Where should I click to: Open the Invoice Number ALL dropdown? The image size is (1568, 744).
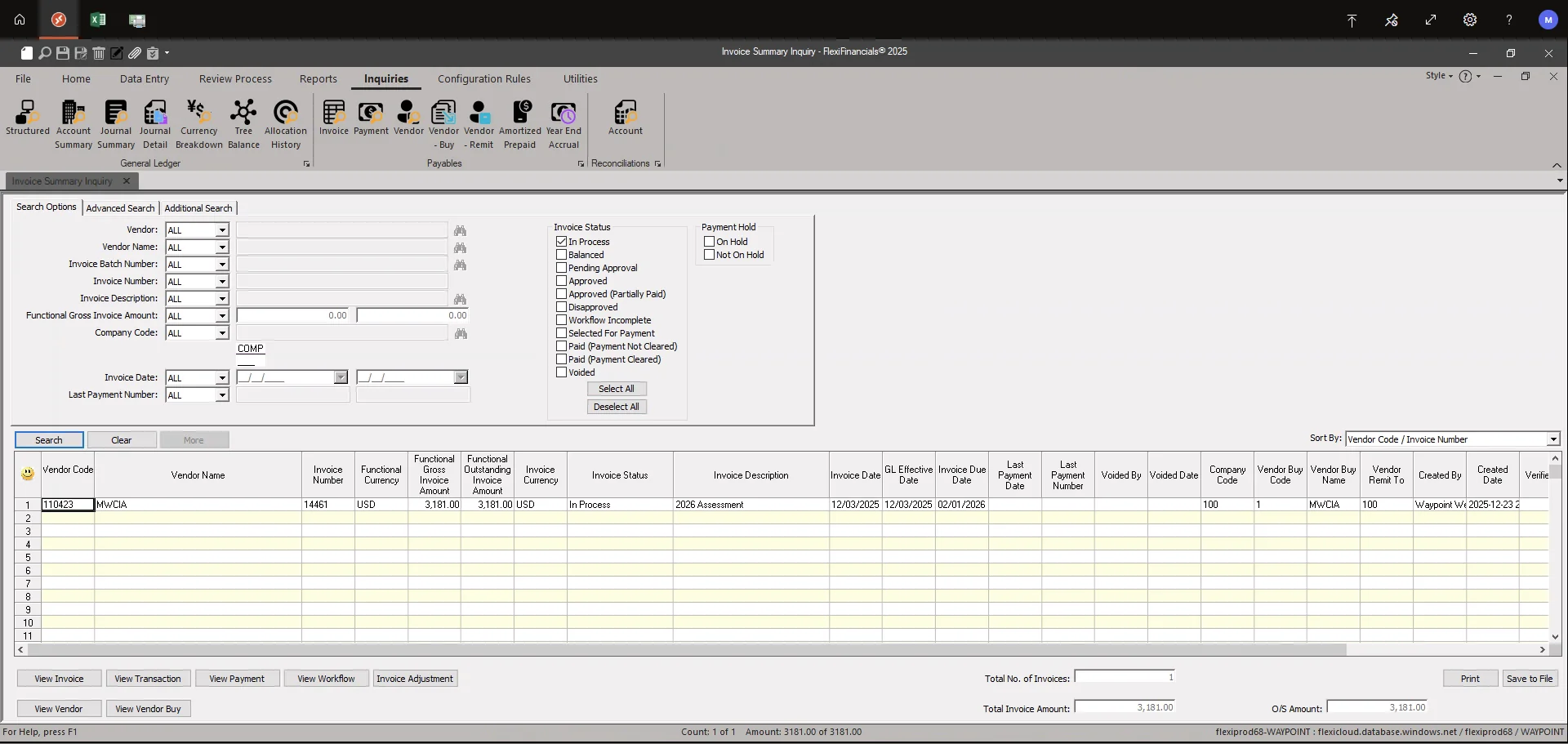[x=220, y=280]
